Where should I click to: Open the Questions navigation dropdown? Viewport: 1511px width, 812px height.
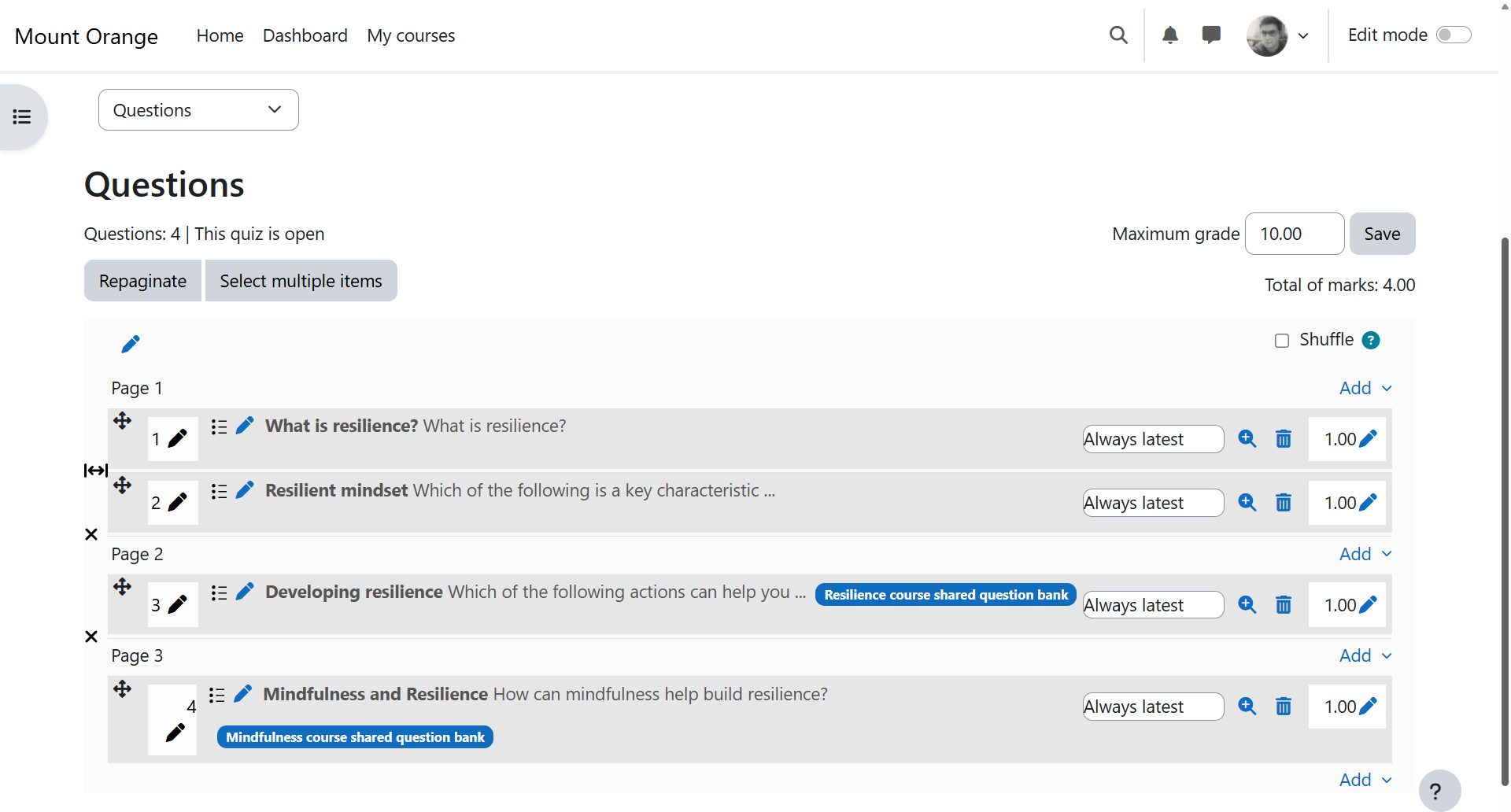pyautogui.click(x=198, y=109)
